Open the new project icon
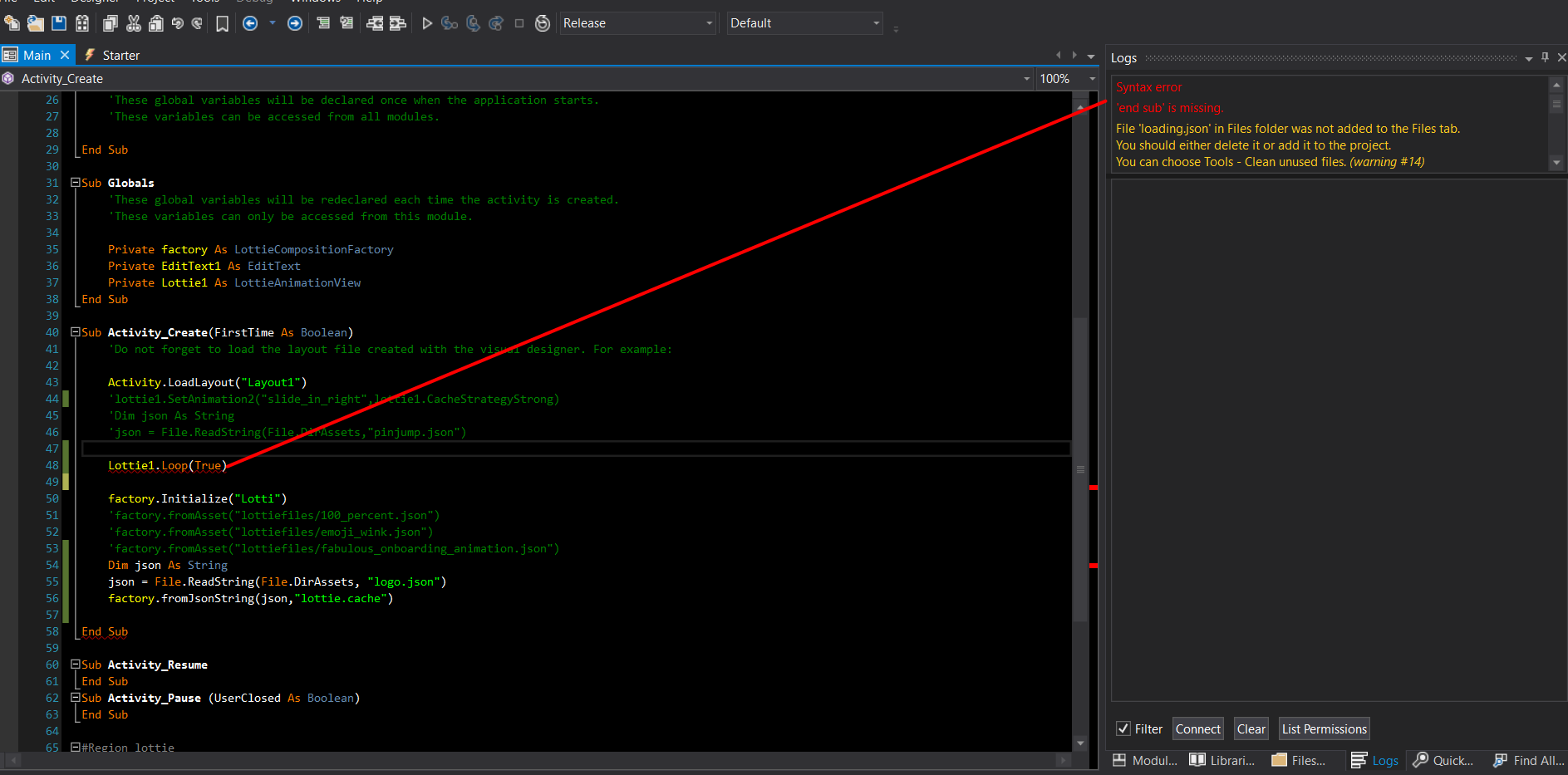 tap(12, 23)
